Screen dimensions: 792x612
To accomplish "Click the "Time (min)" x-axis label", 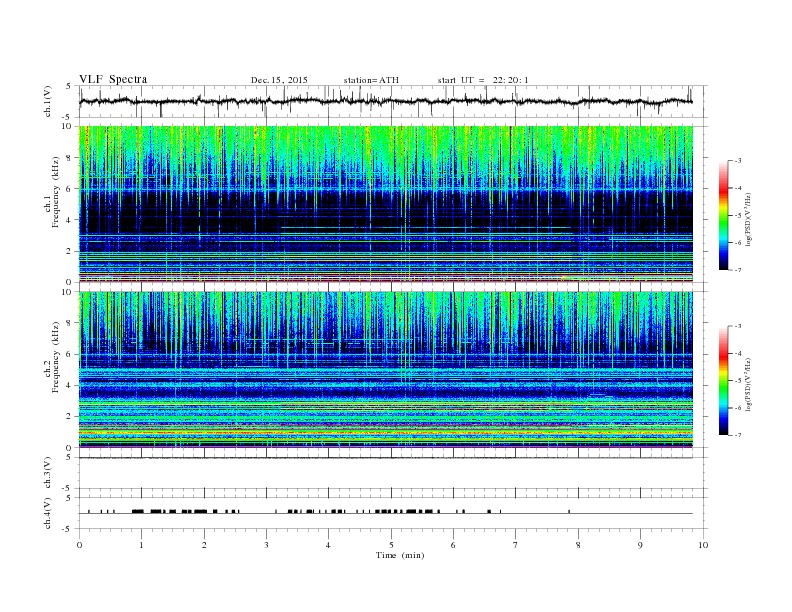I will 400,555.
